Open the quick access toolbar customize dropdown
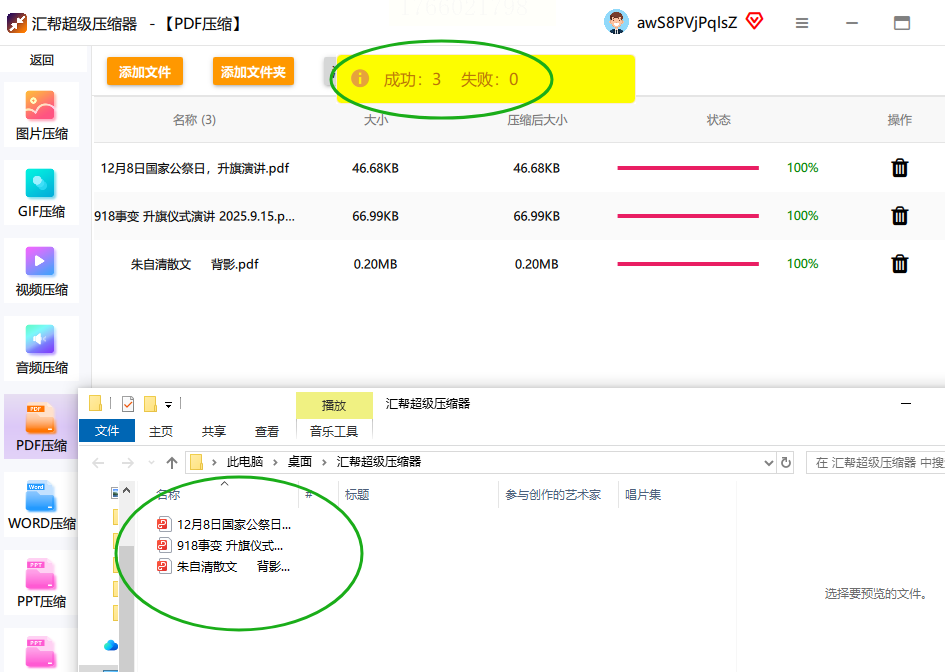Image resolution: width=945 pixels, height=672 pixels. [x=169, y=404]
